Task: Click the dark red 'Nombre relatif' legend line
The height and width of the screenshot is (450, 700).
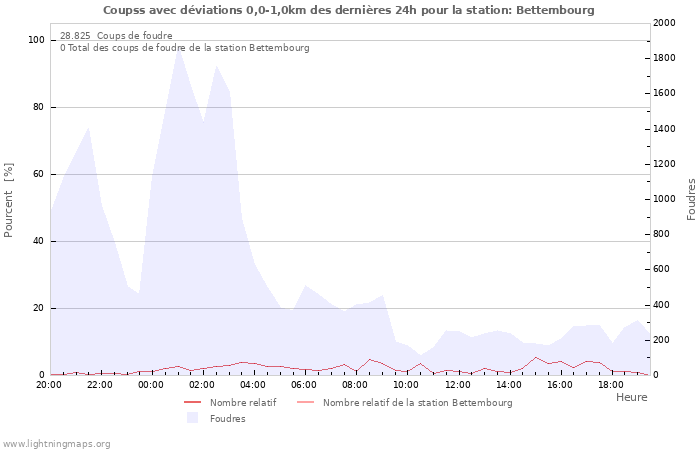Action: pyautogui.click(x=193, y=402)
